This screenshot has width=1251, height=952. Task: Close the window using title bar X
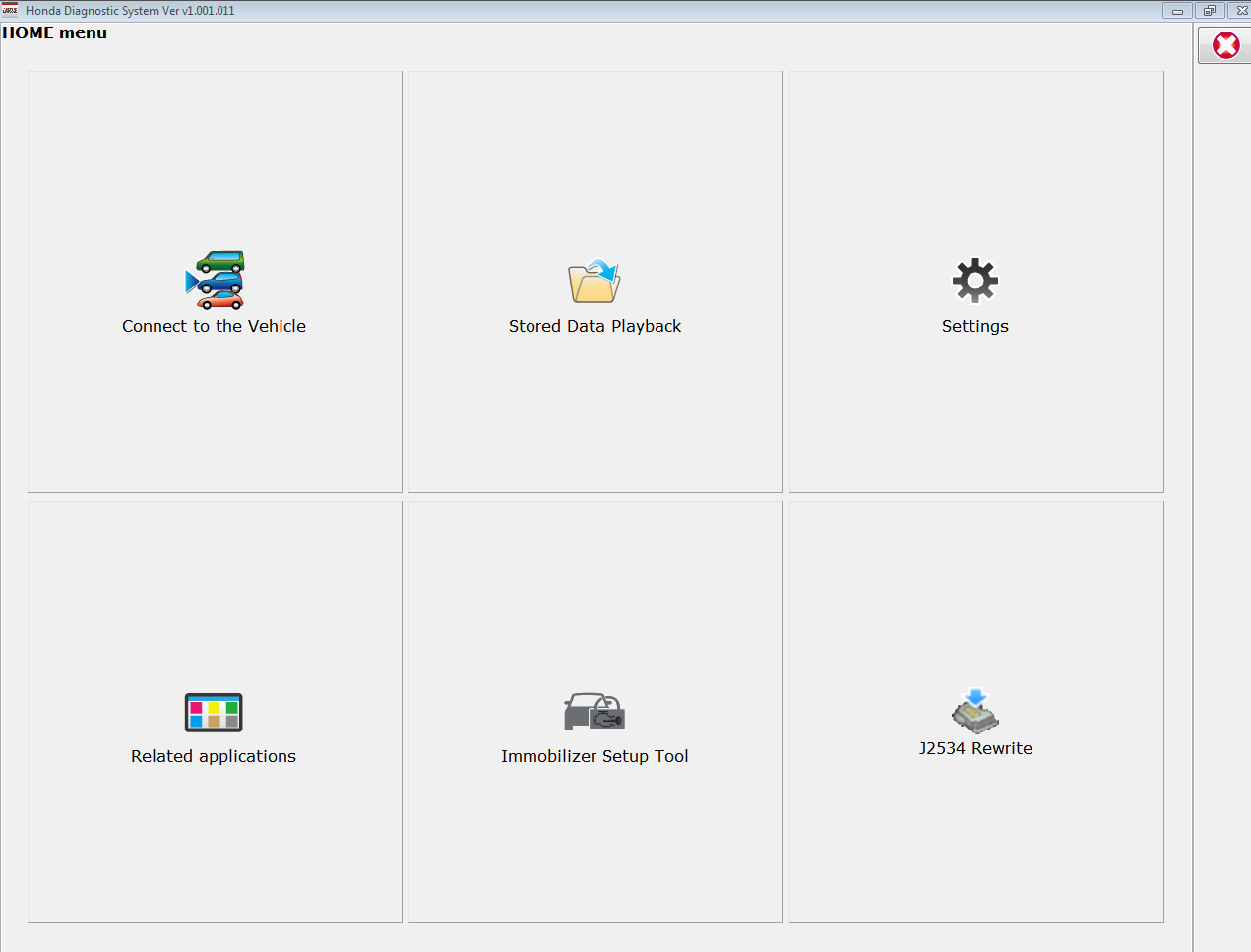point(1240,11)
